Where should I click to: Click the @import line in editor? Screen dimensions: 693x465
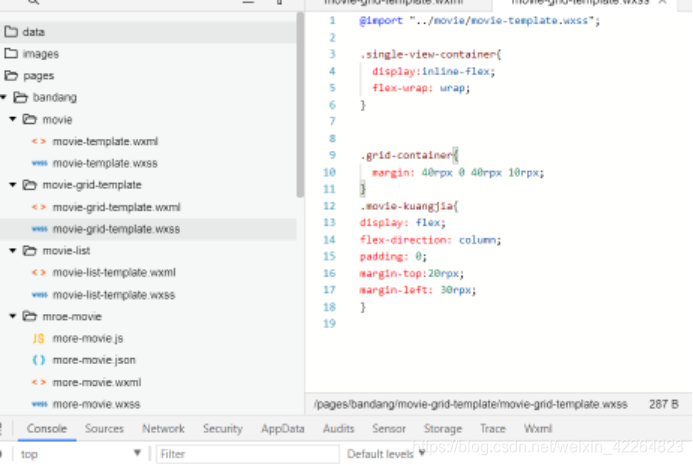point(480,21)
